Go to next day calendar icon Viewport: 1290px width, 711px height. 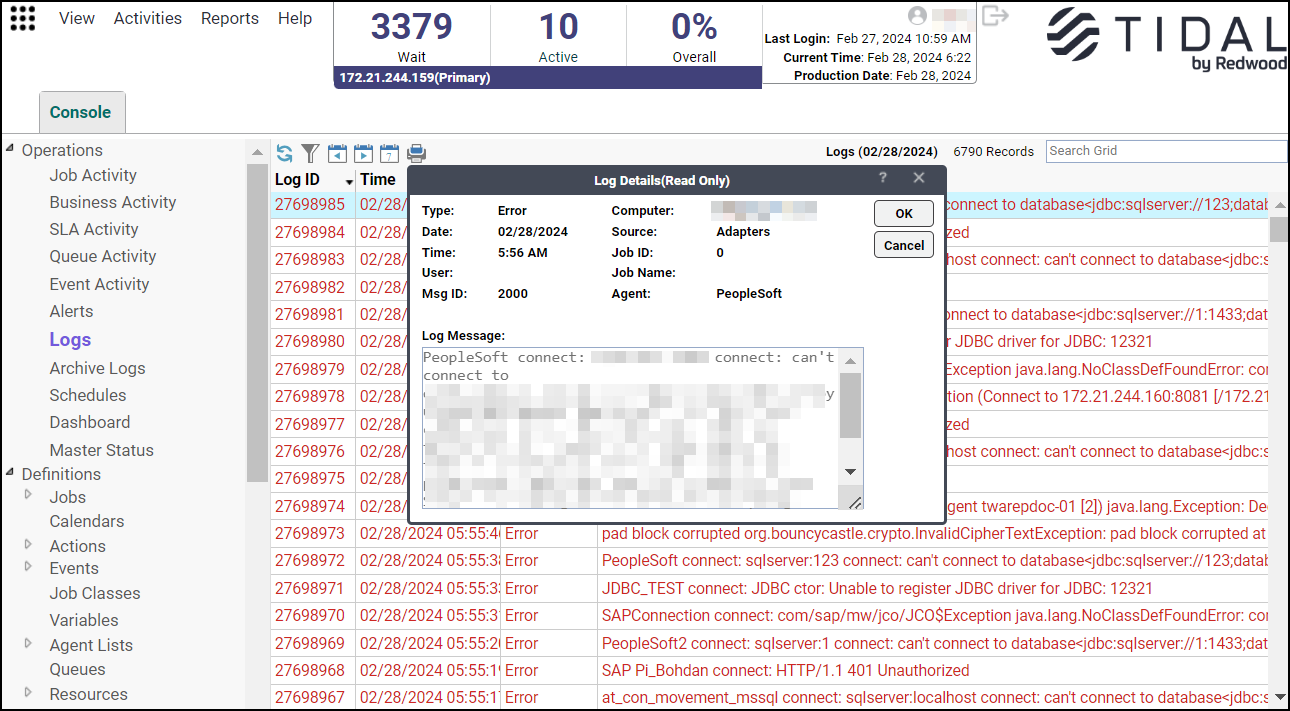(x=363, y=153)
